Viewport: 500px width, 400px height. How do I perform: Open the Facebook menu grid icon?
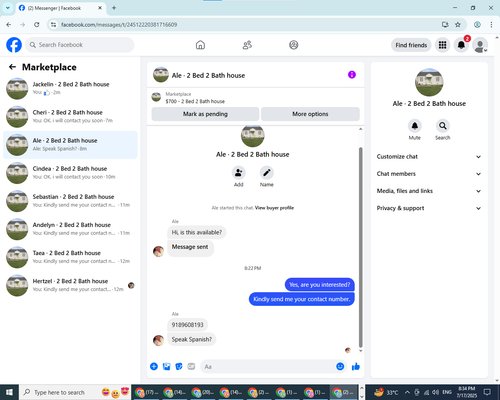click(442, 45)
